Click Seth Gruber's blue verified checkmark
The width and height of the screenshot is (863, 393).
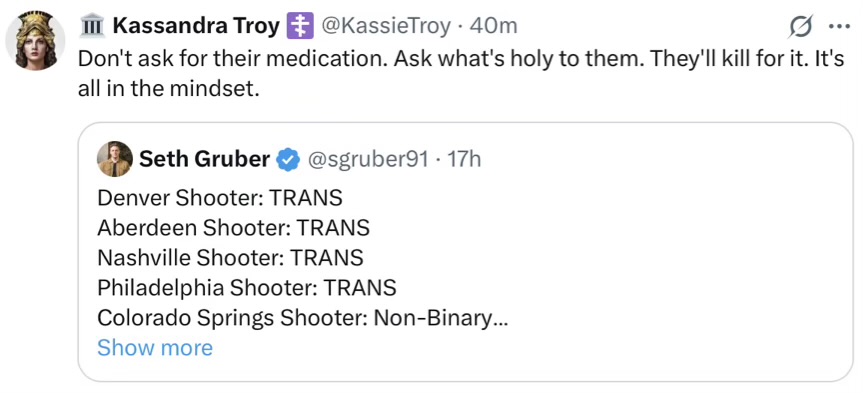tap(288, 160)
